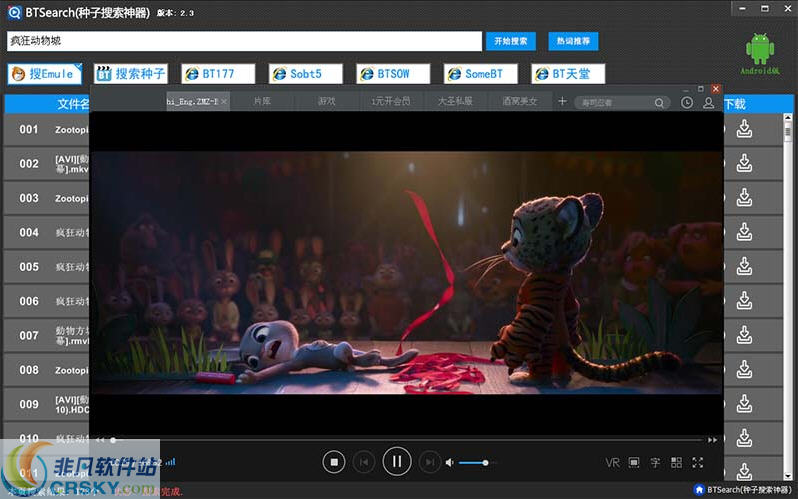Skip to the previous video
The width and height of the screenshot is (798, 499).
pyautogui.click(x=364, y=462)
